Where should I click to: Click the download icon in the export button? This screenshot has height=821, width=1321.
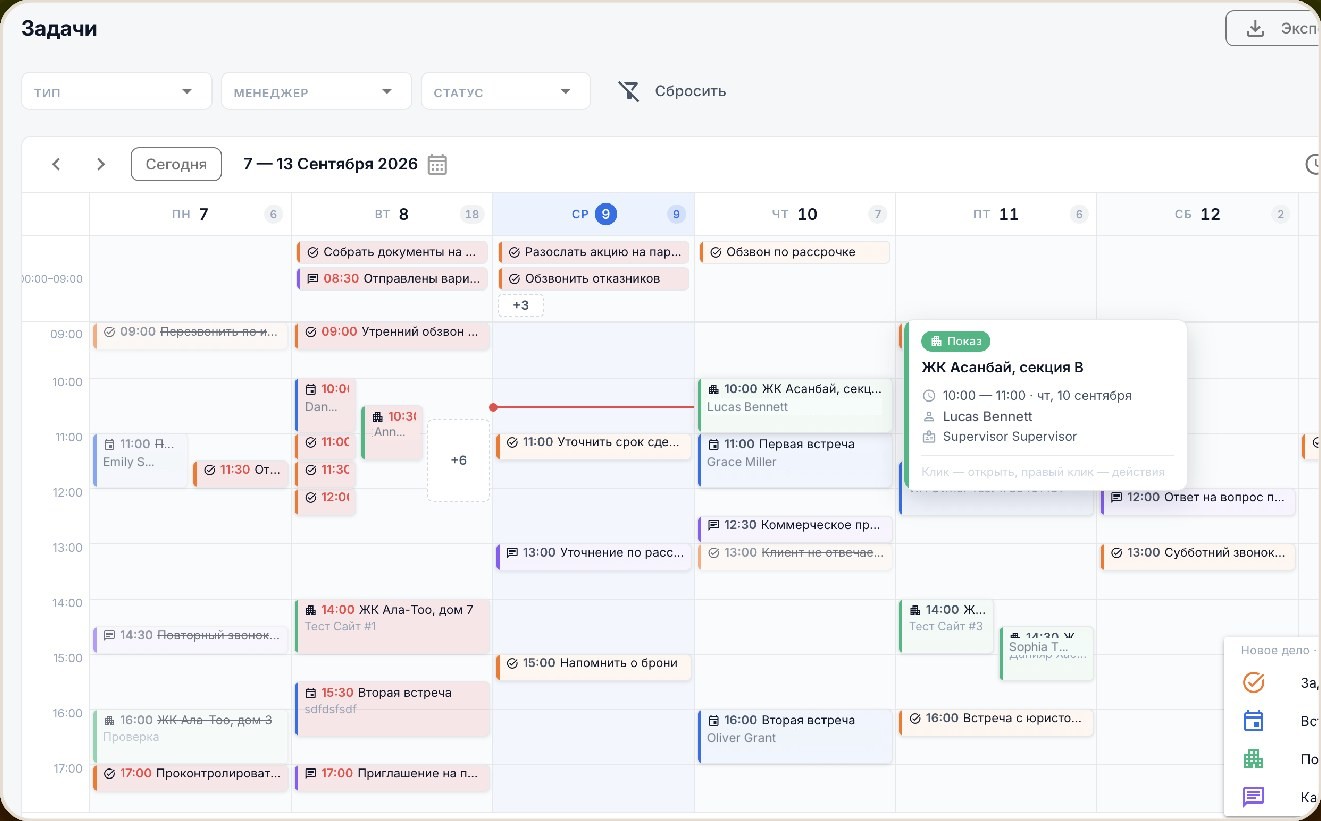[x=1255, y=28]
